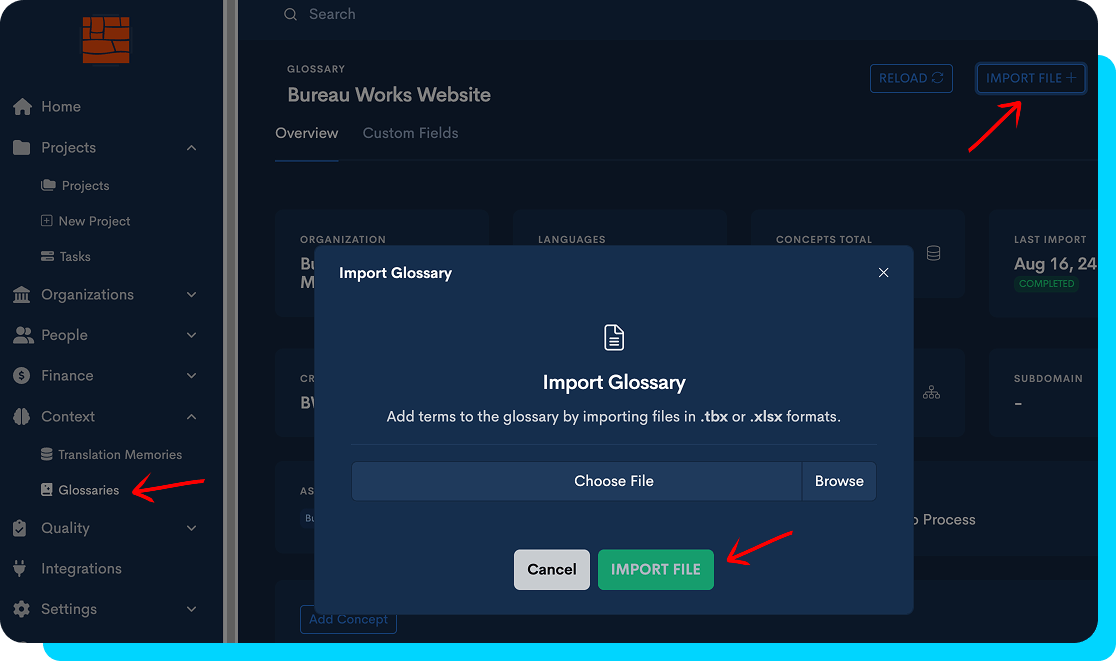Click the concepts total database icon
Screen dimensions: 1116x661
point(933,253)
